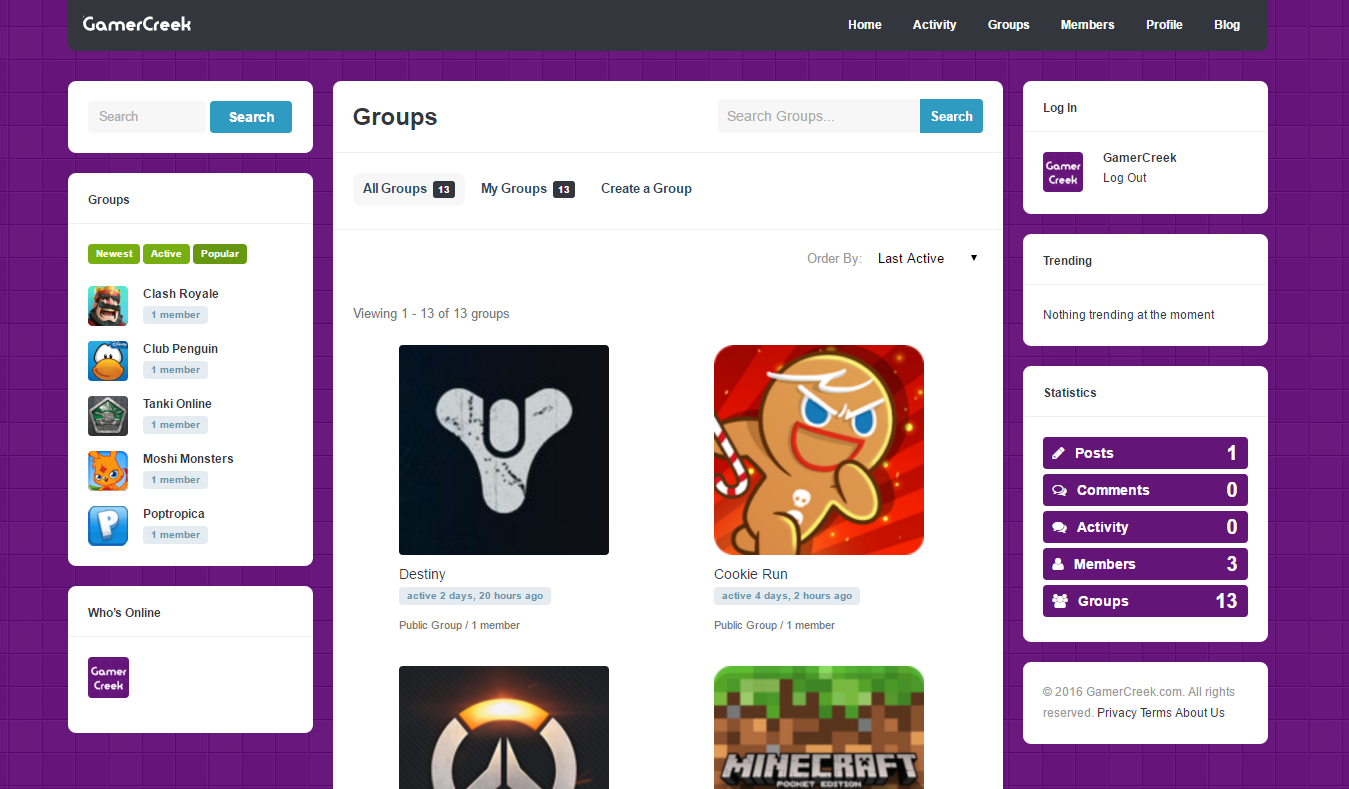
Task: Open Blog in top navigation
Action: point(1227,25)
